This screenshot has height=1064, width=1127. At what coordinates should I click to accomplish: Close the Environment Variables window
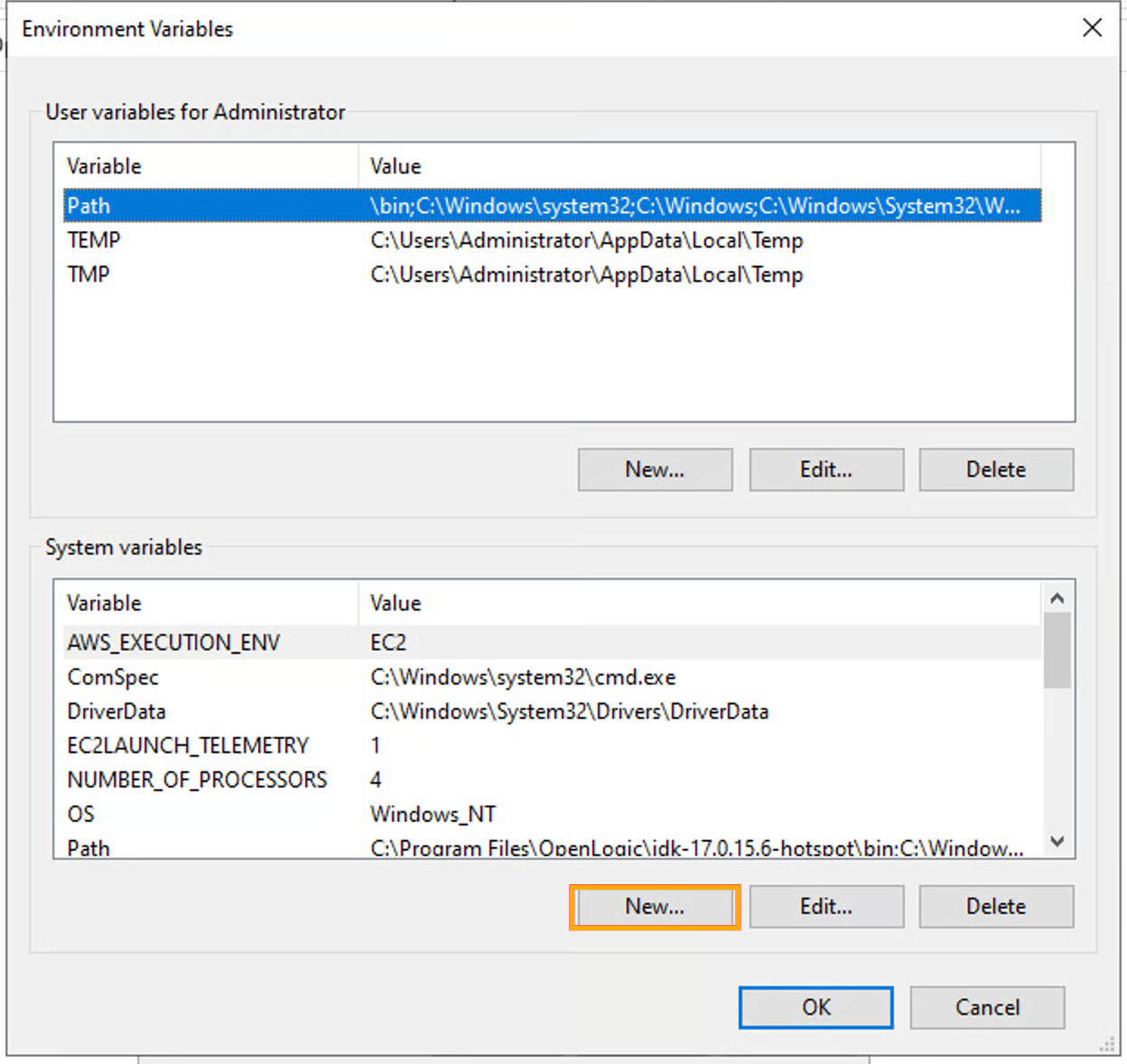(x=1092, y=28)
